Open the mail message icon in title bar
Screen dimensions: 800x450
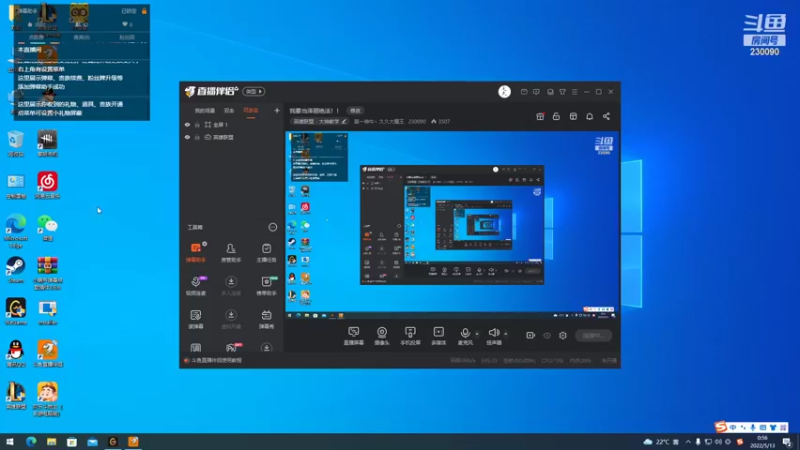point(524,92)
